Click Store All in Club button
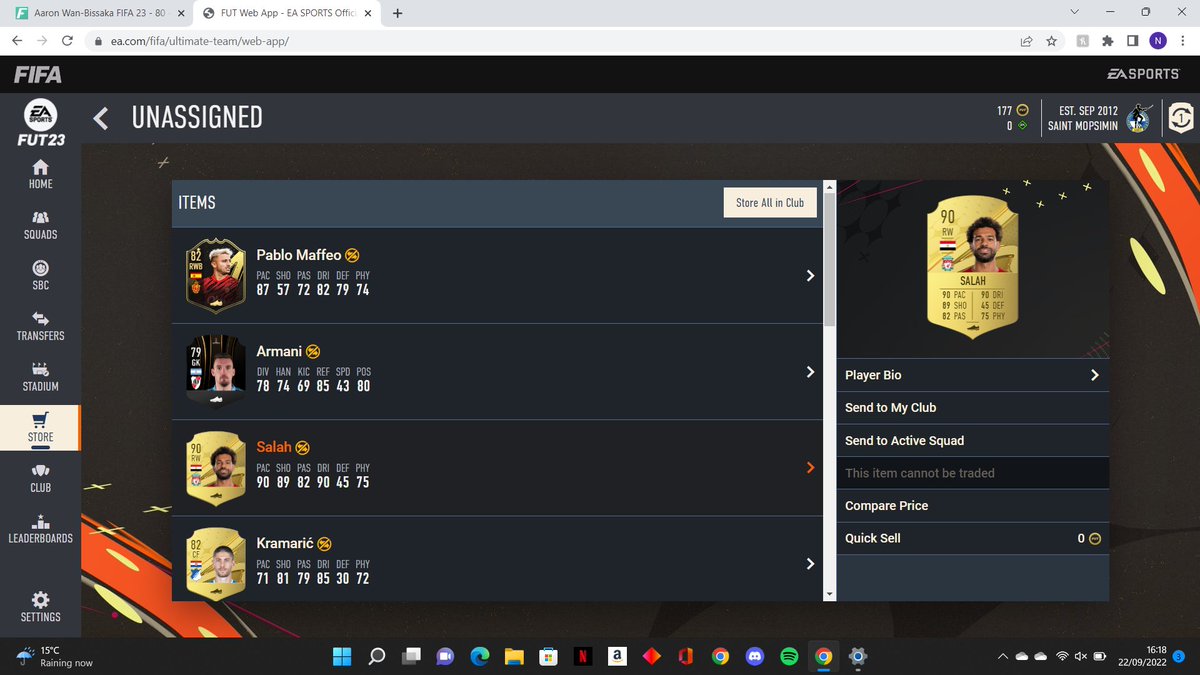Viewport: 1200px width, 675px height. point(770,202)
